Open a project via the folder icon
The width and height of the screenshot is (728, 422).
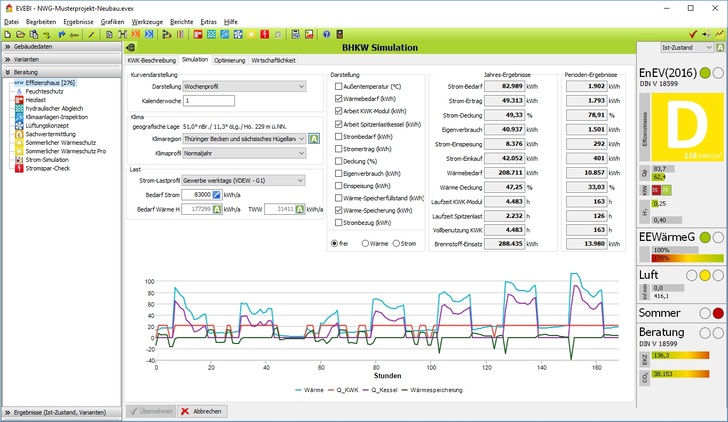pos(20,34)
